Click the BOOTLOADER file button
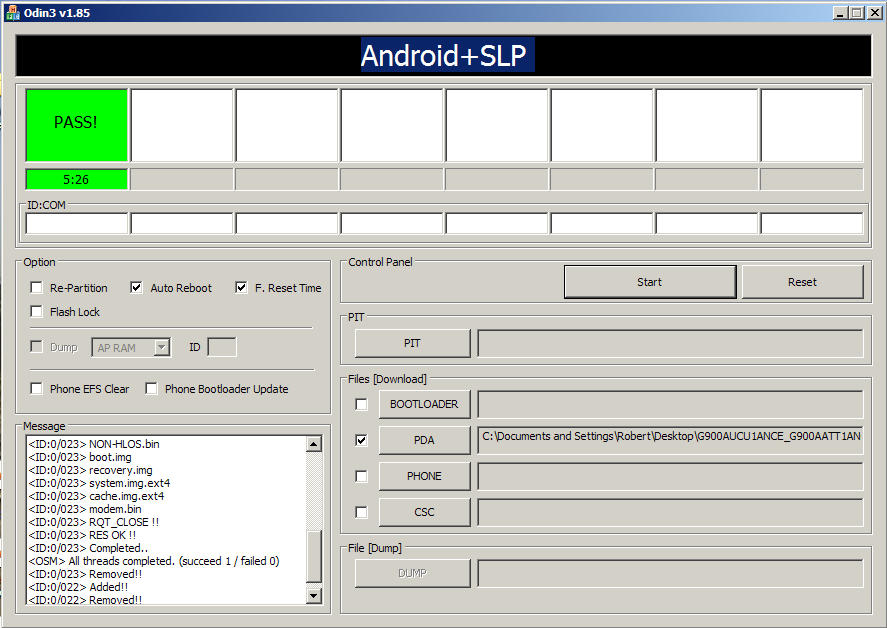Viewport: 887px width, 628px height. pos(424,404)
